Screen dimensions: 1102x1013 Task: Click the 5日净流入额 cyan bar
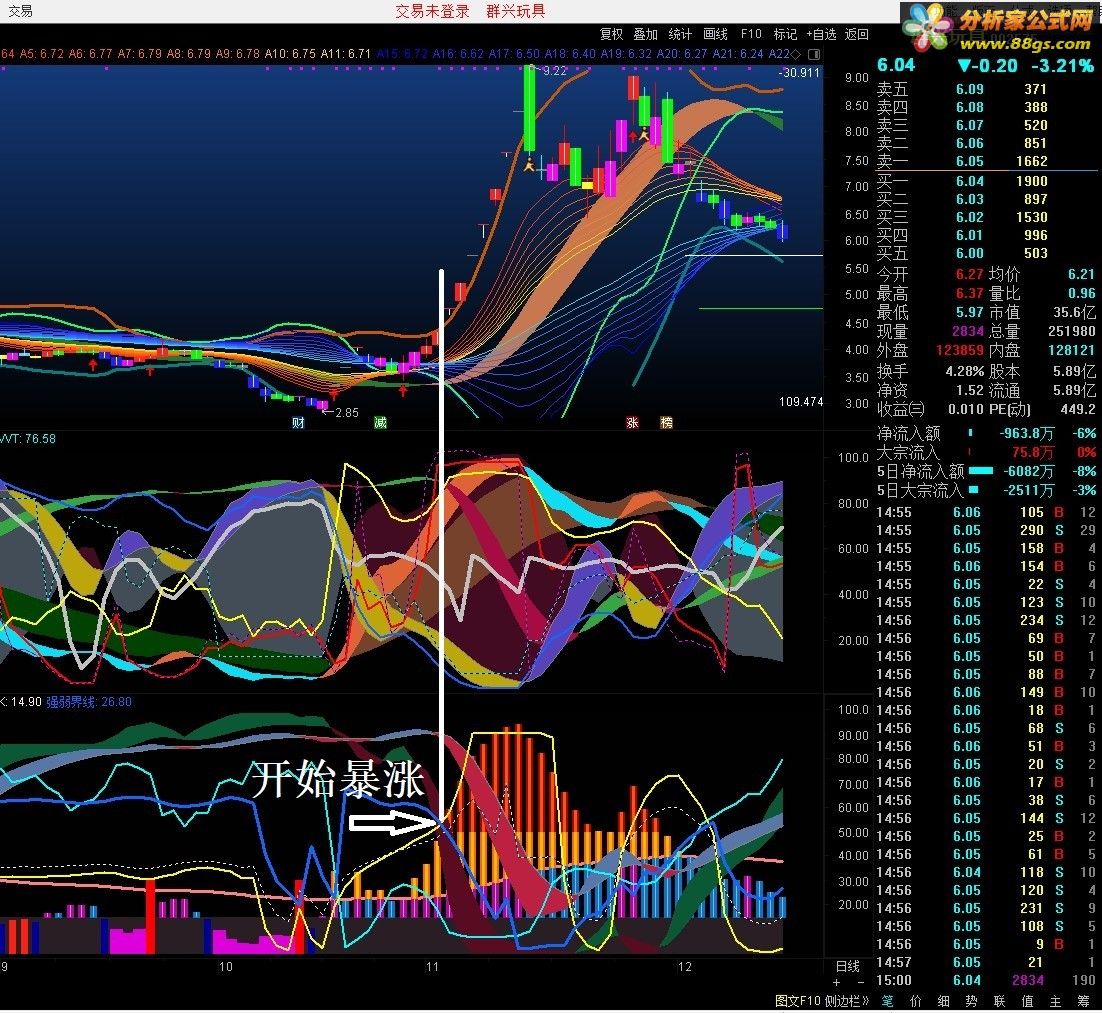(980, 471)
